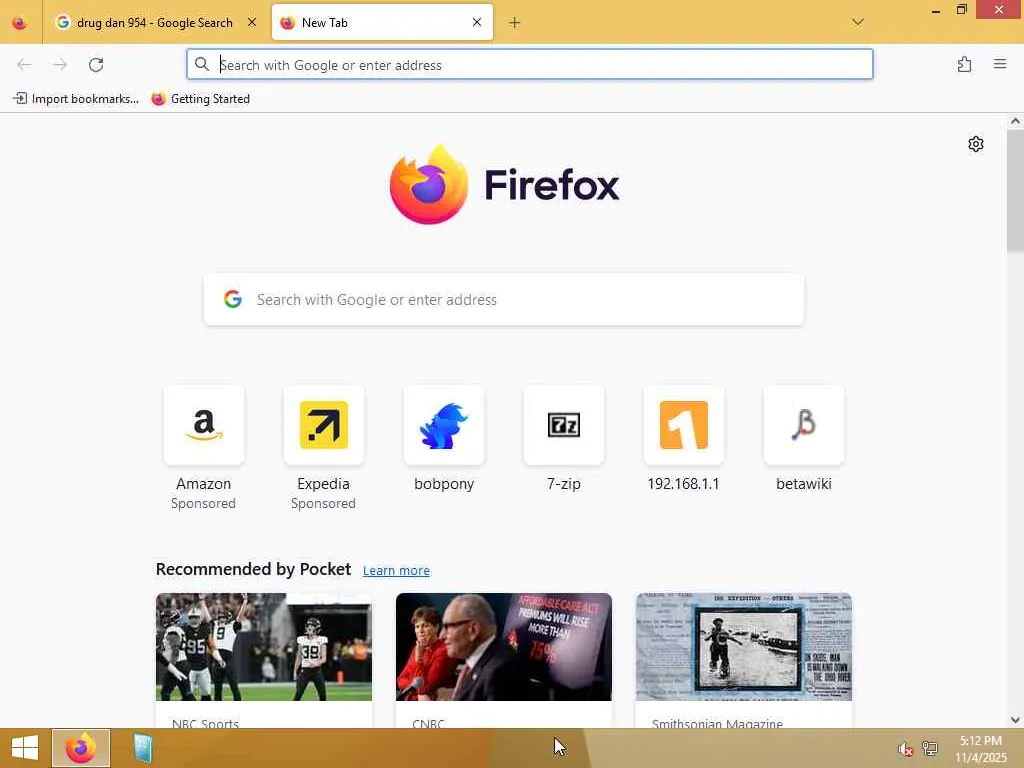Click Import bookmarks in bookmarks toolbar
The width and height of the screenshot is (1024, 768).
76,99
